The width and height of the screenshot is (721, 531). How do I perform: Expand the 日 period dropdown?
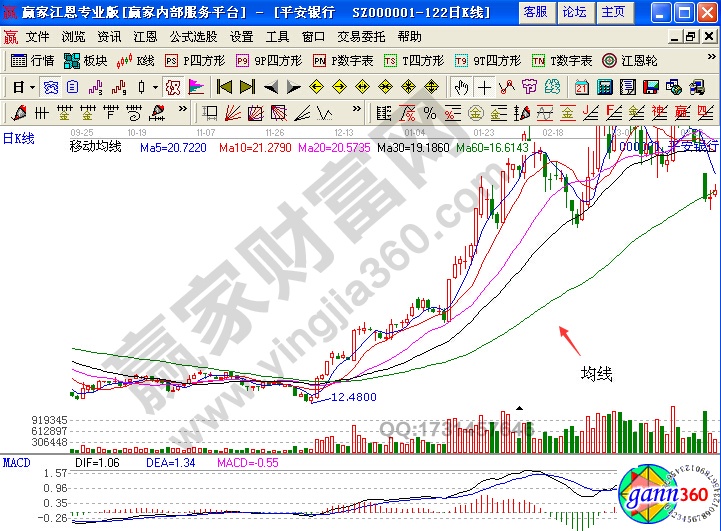click(19, 86)
